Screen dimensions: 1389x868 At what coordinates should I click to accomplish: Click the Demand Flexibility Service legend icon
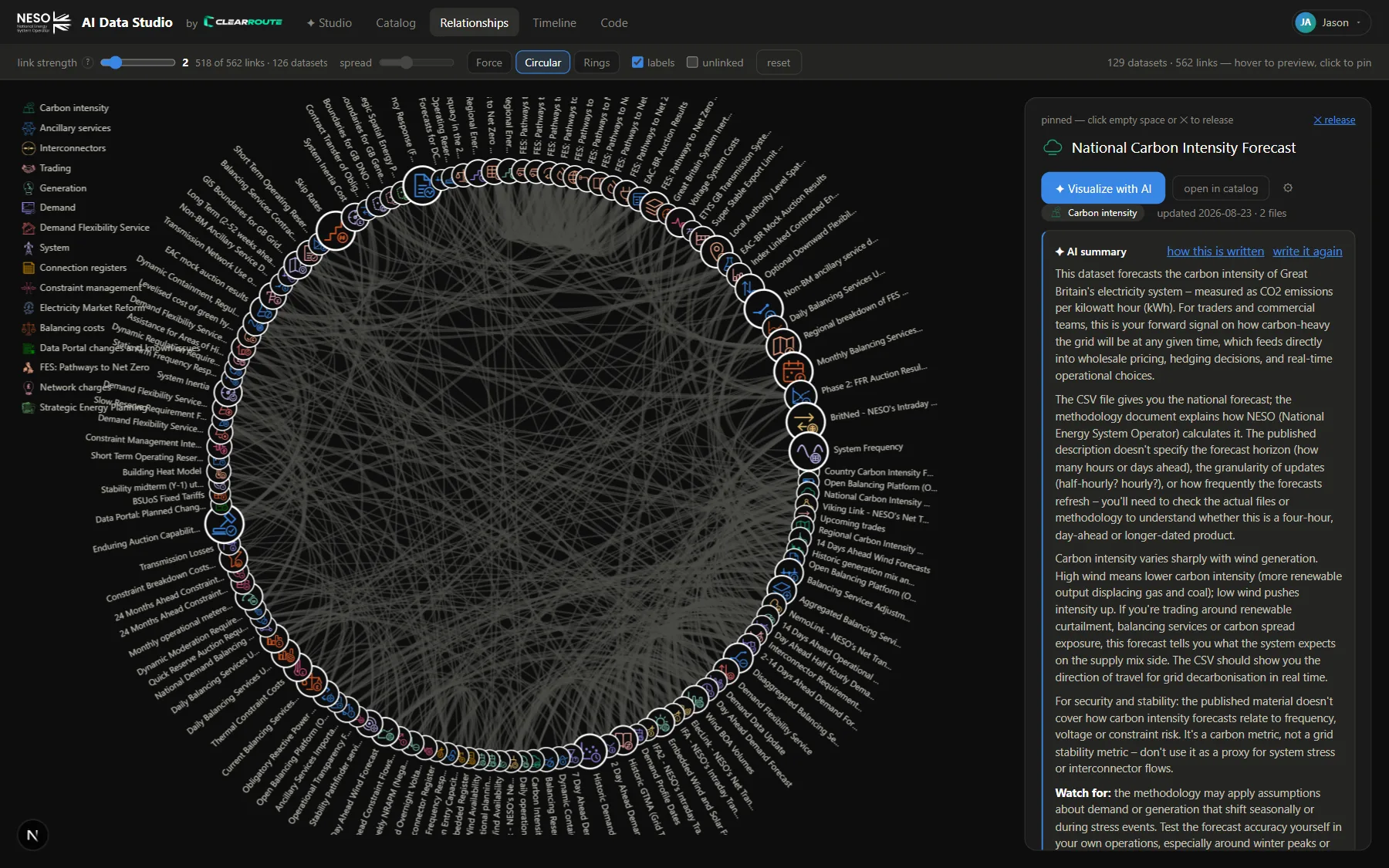[29, 228]
